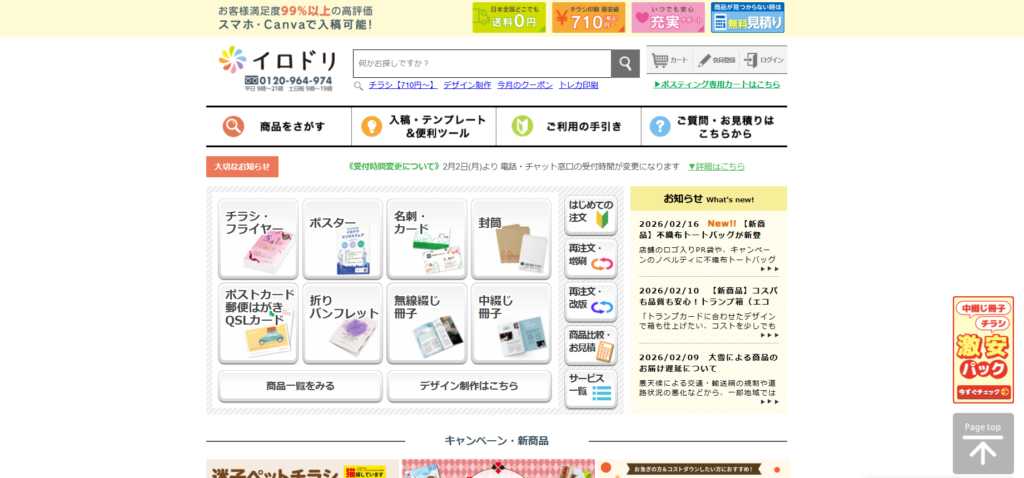Click the 無線綴じ冊子 booklet tile
Viewport: 1024px width, 478px height.
(427, 323)
